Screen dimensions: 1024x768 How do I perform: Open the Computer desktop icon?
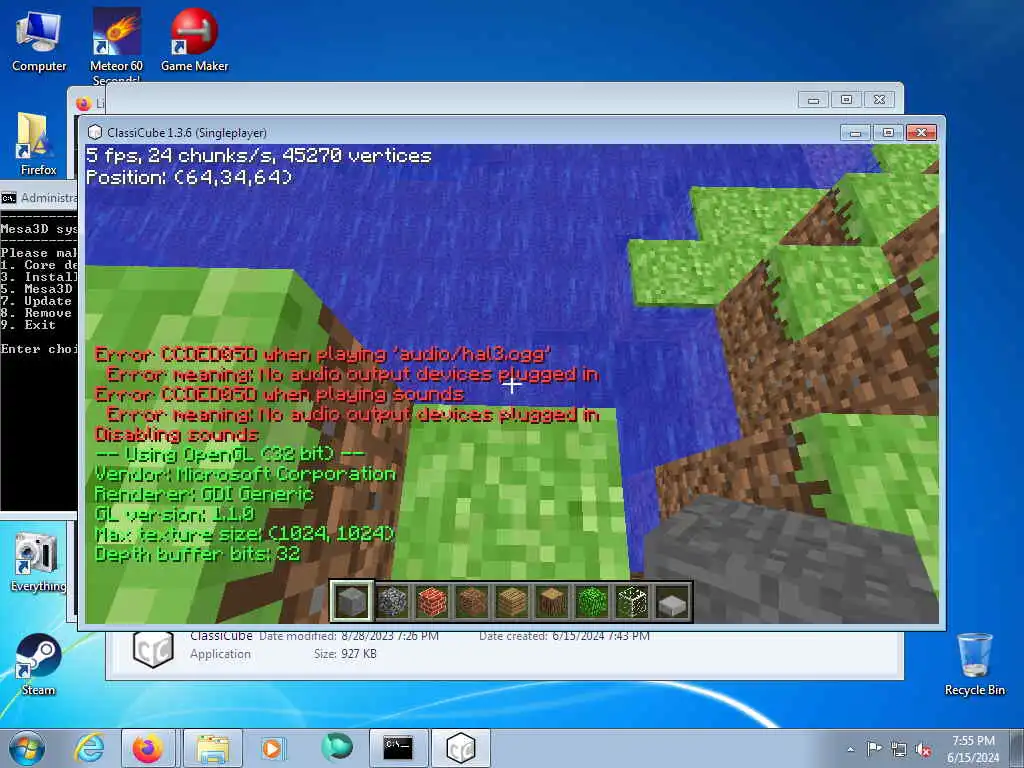(39, 40)
